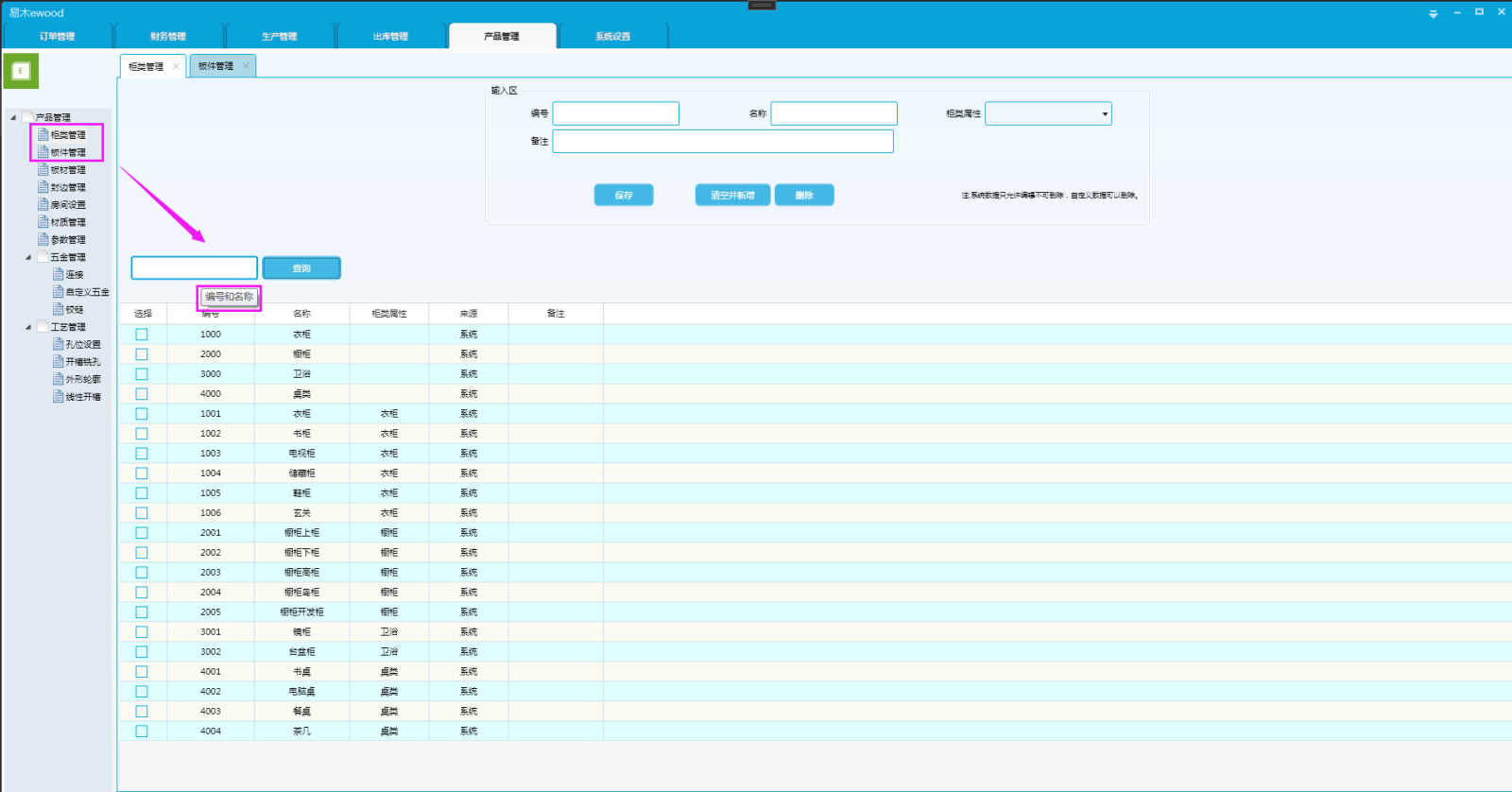
Task: Open 铰链 page icon in tree
Action: 58,309
